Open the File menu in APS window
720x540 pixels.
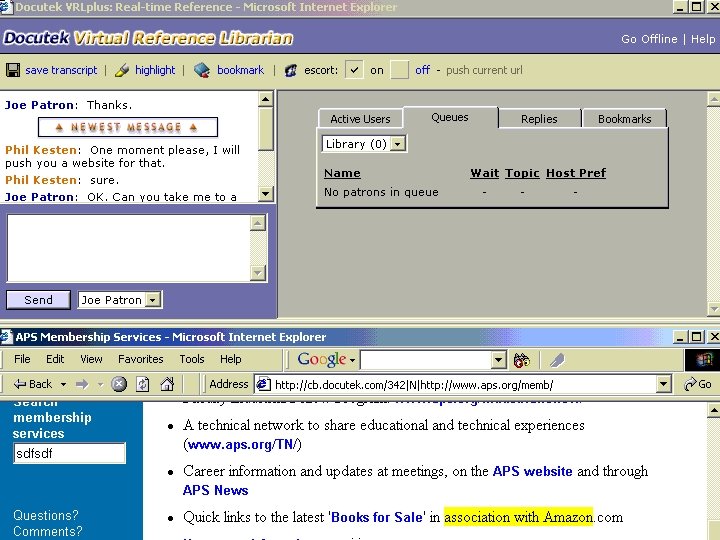pyautogui.click(x=22, y=359)
